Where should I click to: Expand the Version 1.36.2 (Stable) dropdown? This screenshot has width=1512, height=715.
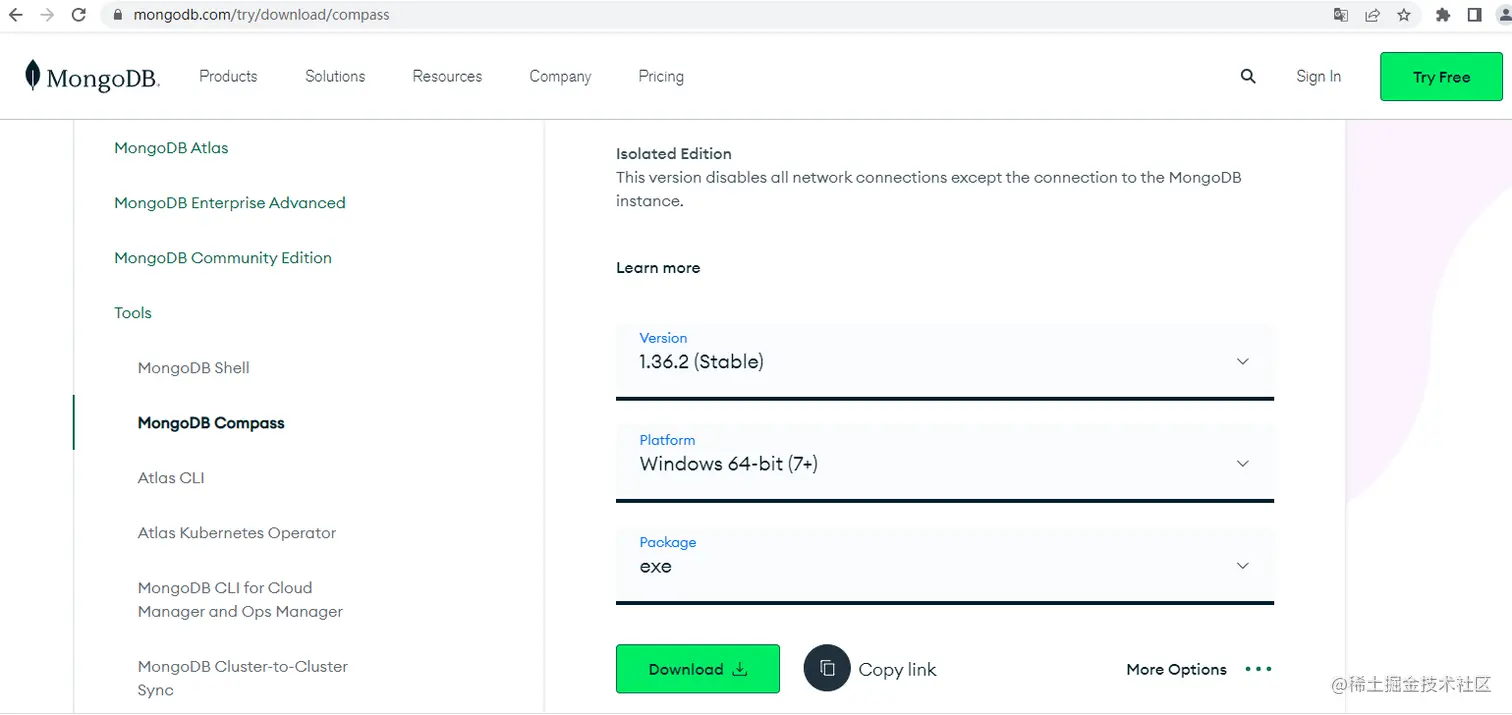click(x=945, y=361)
